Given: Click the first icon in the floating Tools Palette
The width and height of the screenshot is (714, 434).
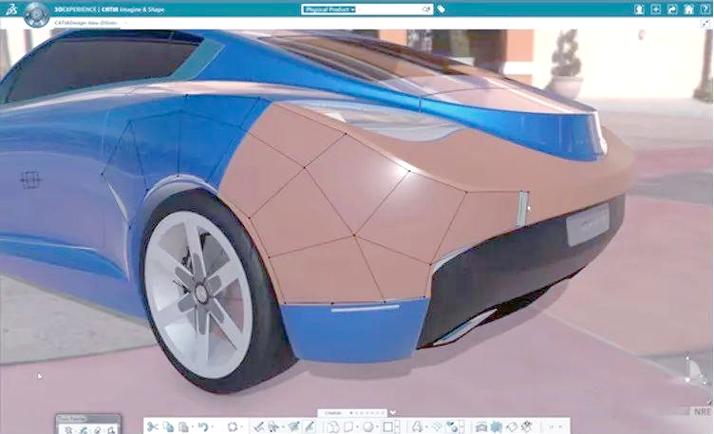Looking at the screenshot, I should (68, 429).
